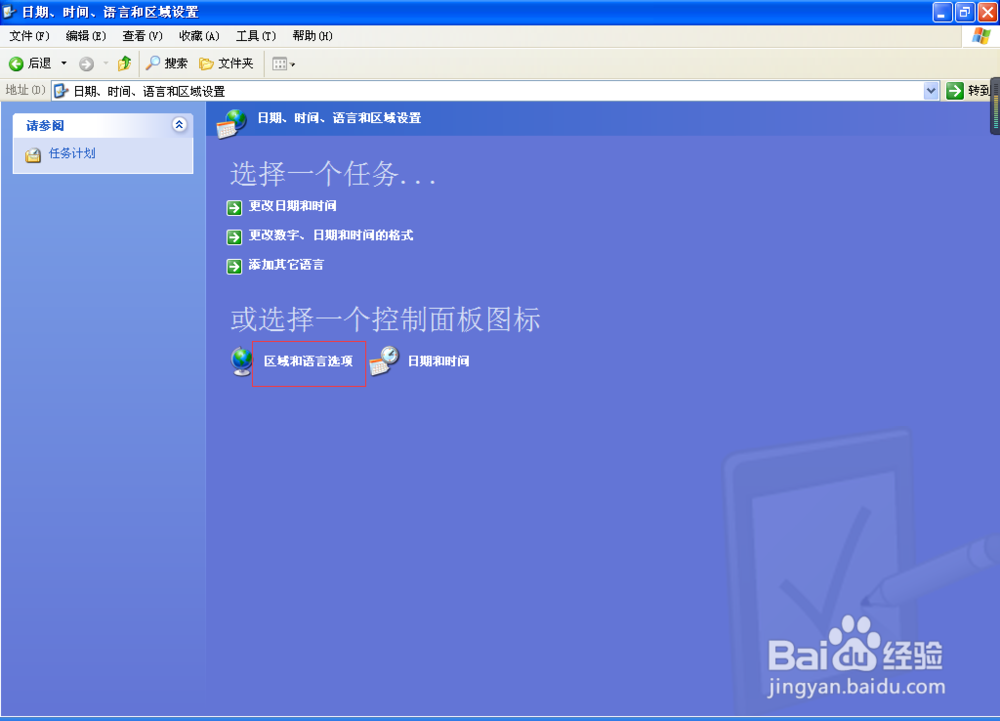Click the calendar clock icon for 日期和时间
Screen dimensions: 1000x721
point(385,361)
